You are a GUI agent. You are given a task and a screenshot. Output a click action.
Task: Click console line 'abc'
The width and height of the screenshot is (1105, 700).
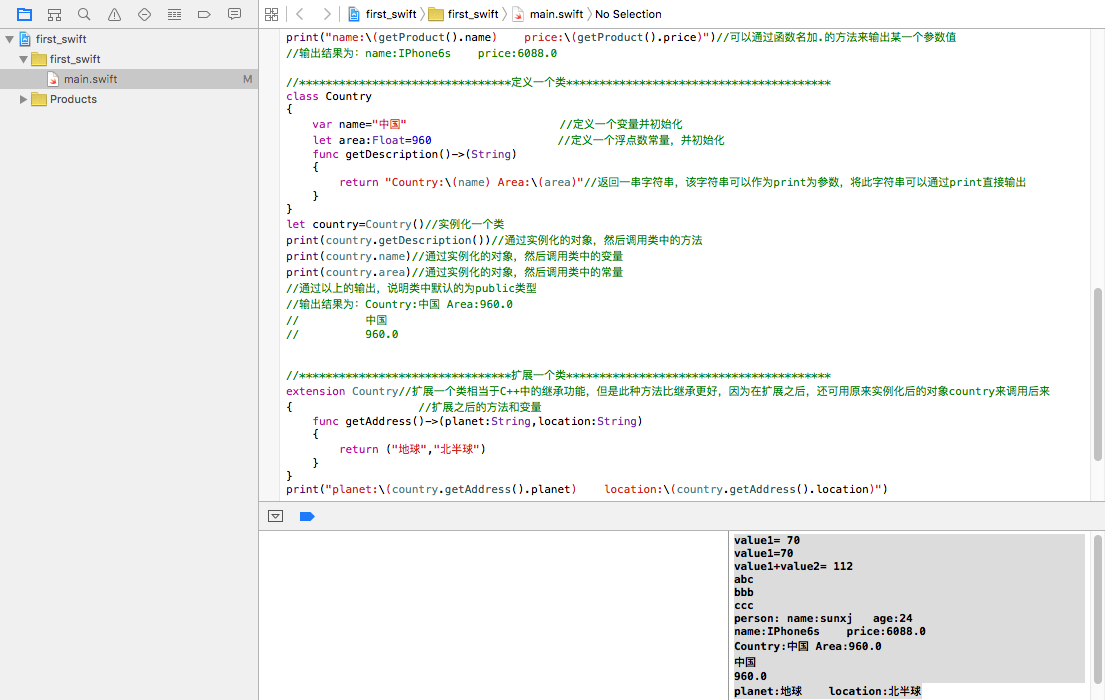pos(743,579)
